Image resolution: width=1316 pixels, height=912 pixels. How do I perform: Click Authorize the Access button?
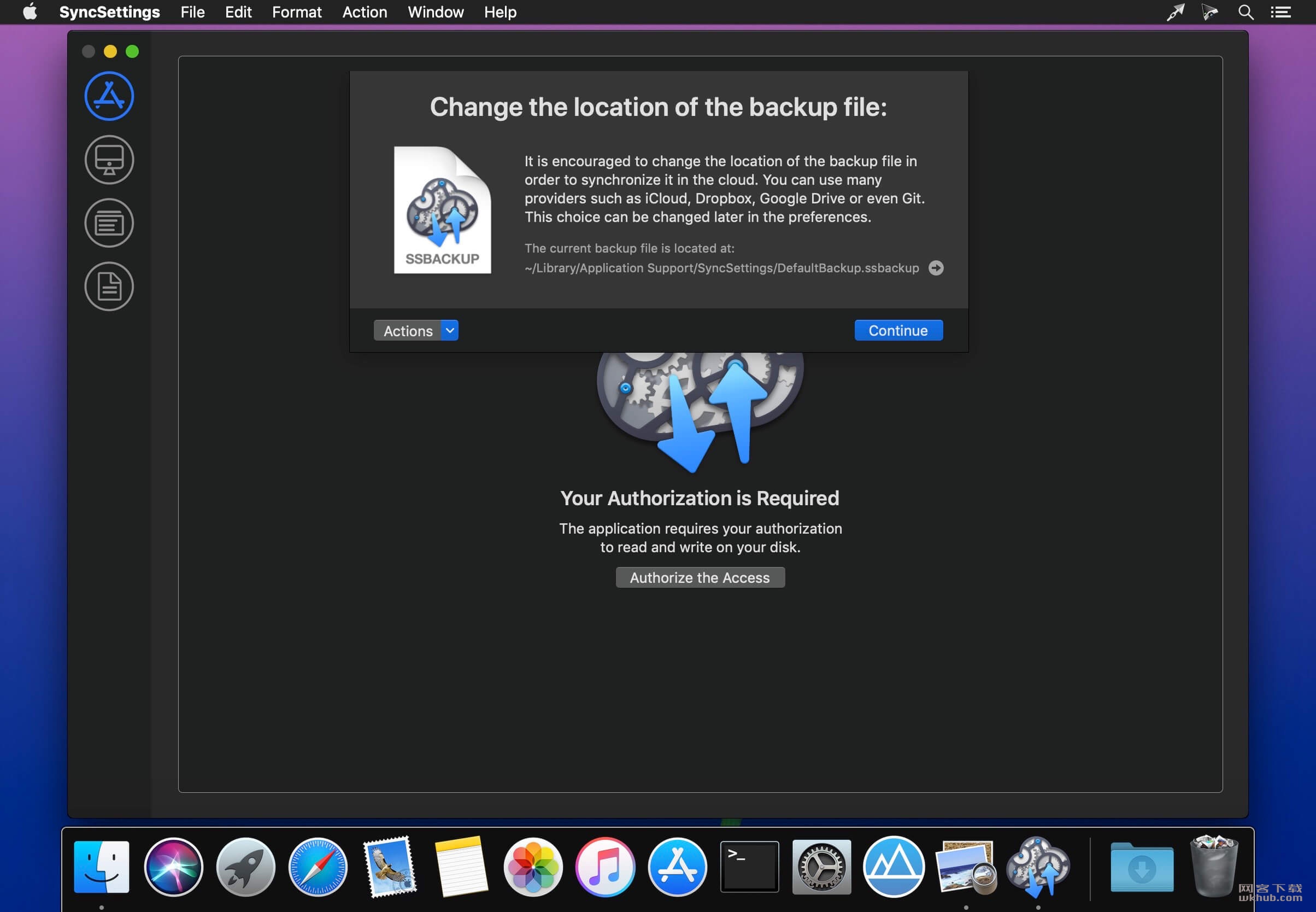click(700, 577)
